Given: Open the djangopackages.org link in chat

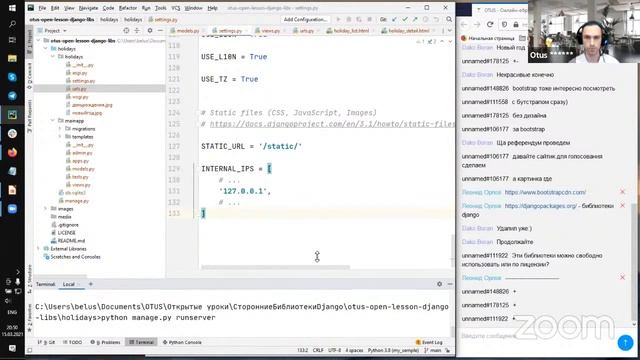Looking at the screenshot, I should (x=541, y=206).
